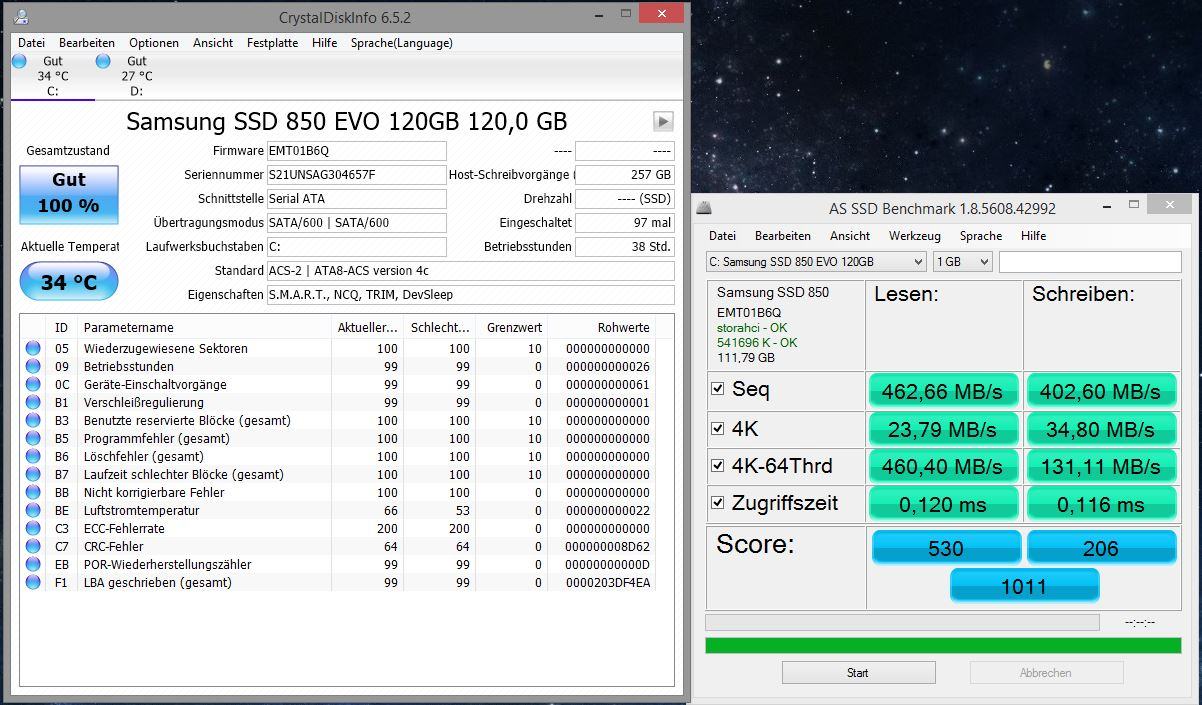Open Sprache menu in AS SSD Benchmark
The width and height of the screenshot is (1202, 705).
coord(981,236)
